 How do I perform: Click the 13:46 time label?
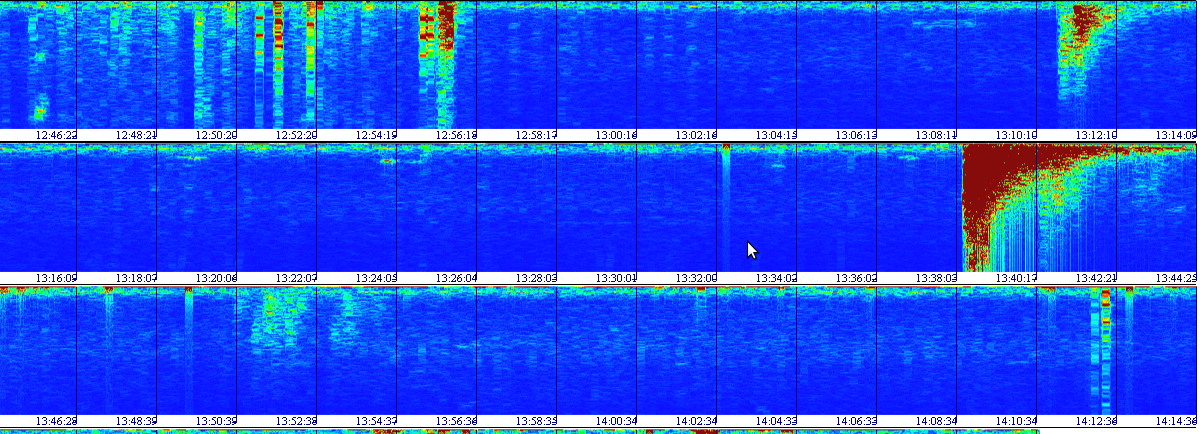pos(56,421)
